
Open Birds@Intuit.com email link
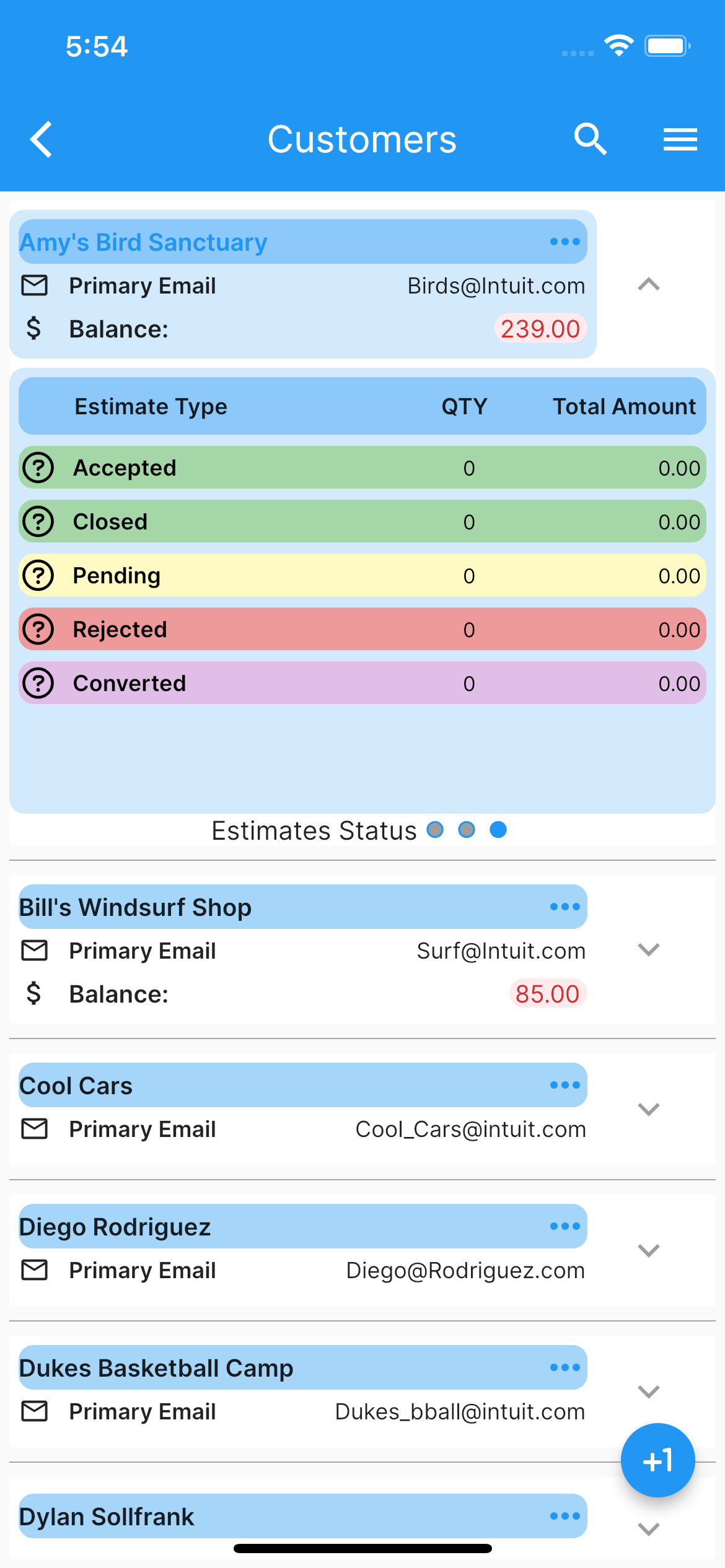pyautogui.click(x=496, y=286)
